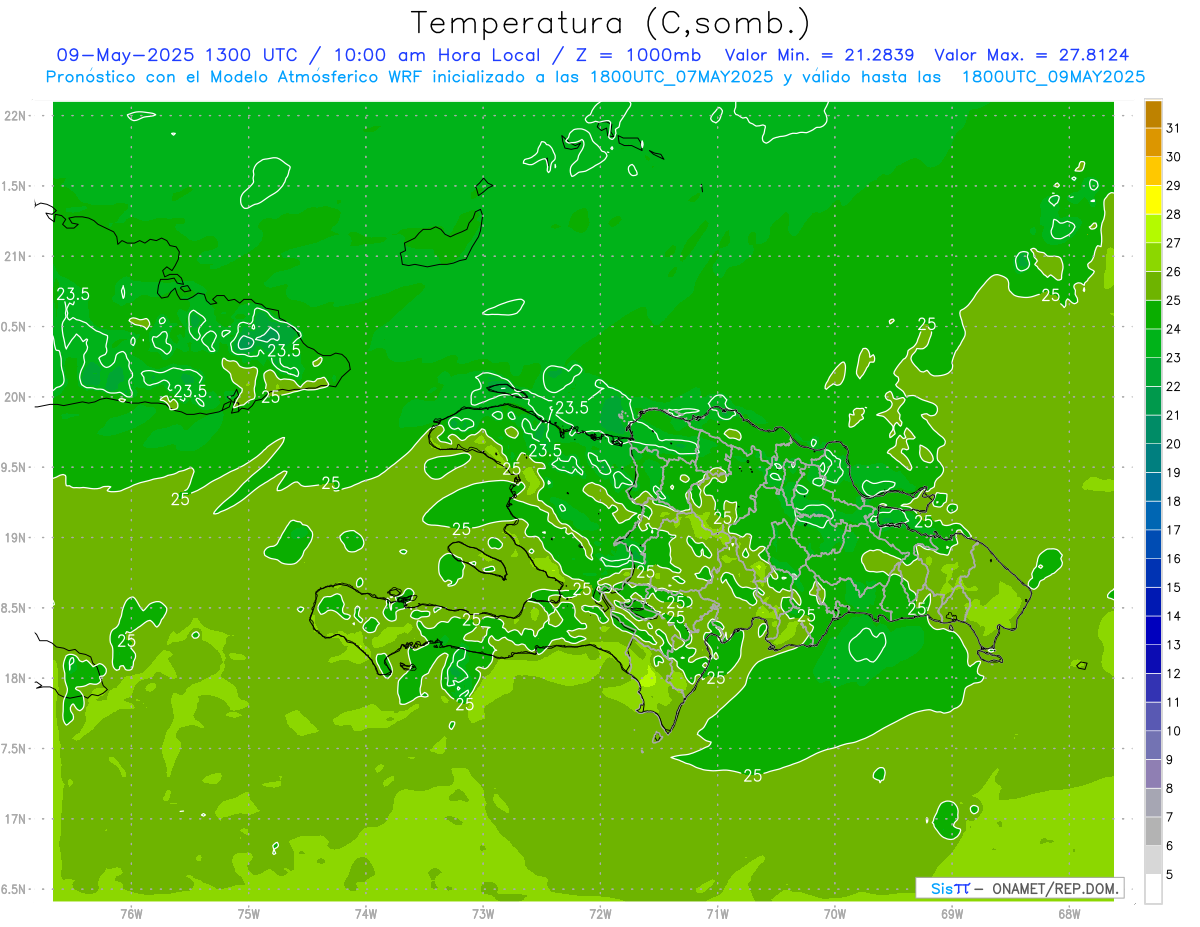Click the '22N' latitude axis label
The width and height of the screenshot is (1200, 927).
[x=14, y=116]
